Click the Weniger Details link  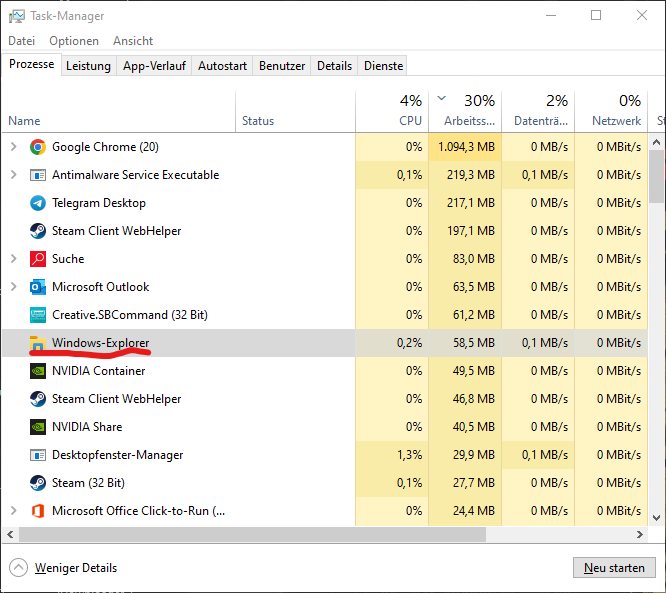[x=76, y=568]
